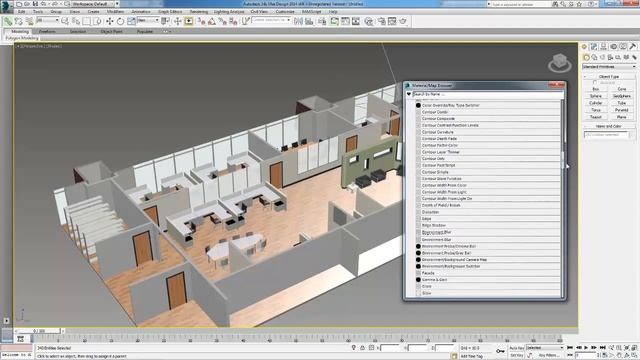Choose the Select and Move tool
Image resolution: width=640 pixels, height=360 pixels.
109,21
